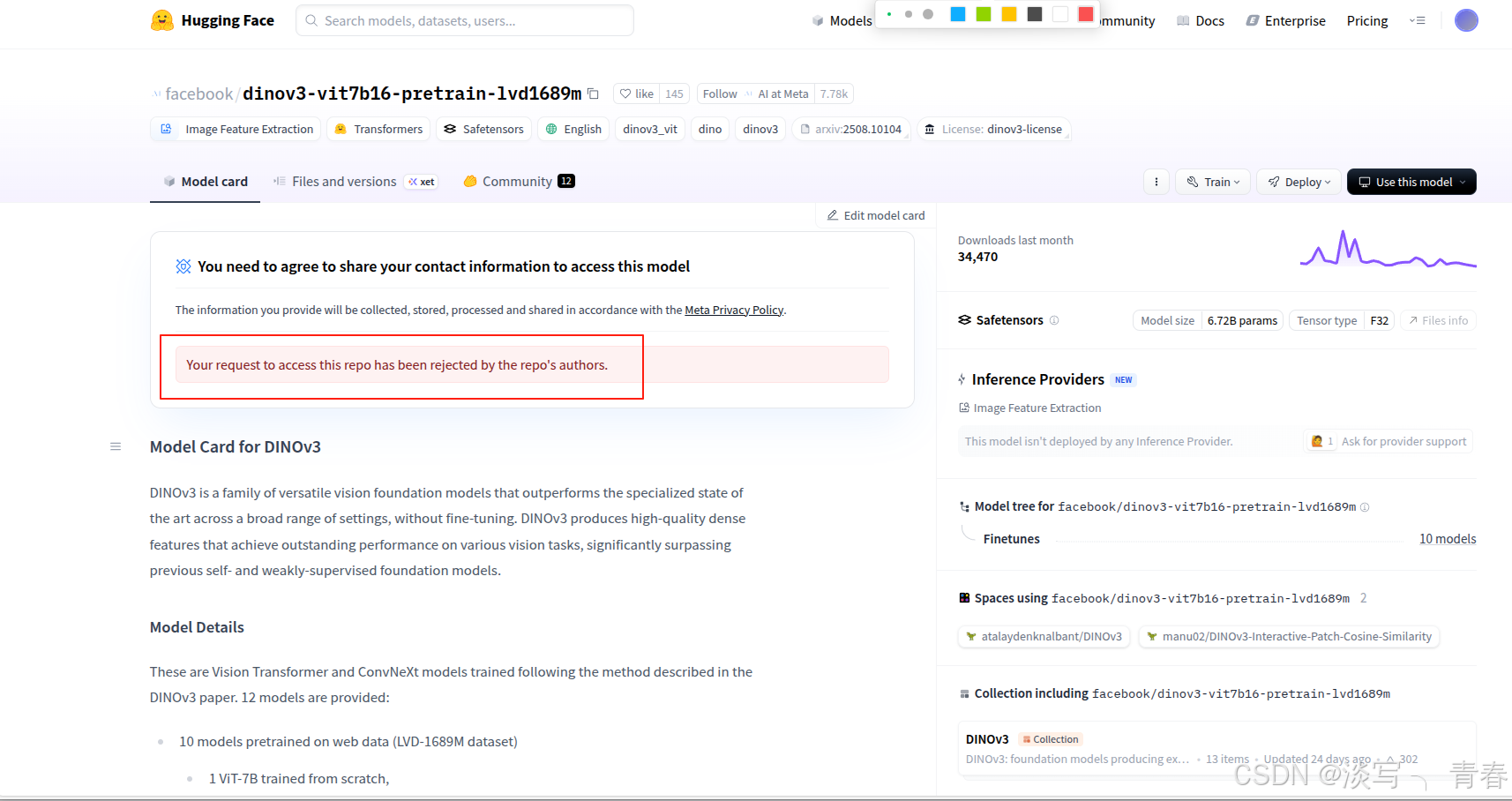This screenshot has height=801, width=1512.
Task: Open the Community tab
Action: point(519,182)
